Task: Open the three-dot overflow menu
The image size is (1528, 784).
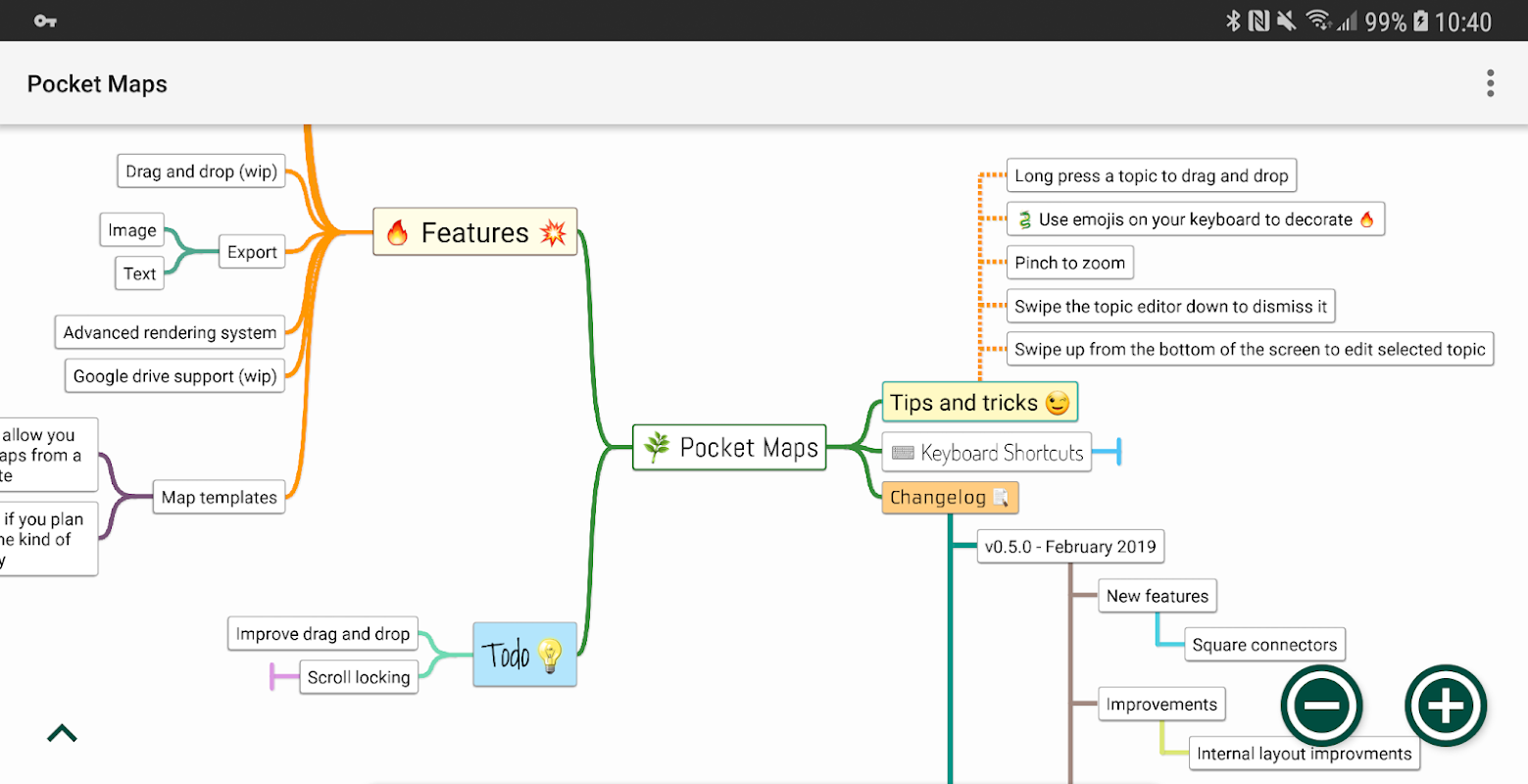Action: click(1490, 83)
